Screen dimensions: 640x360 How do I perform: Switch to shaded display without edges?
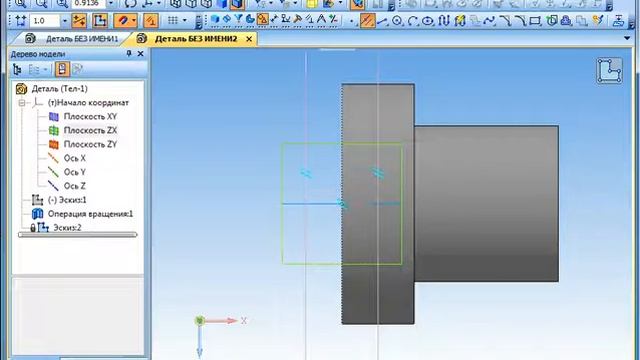coord(222,4)
